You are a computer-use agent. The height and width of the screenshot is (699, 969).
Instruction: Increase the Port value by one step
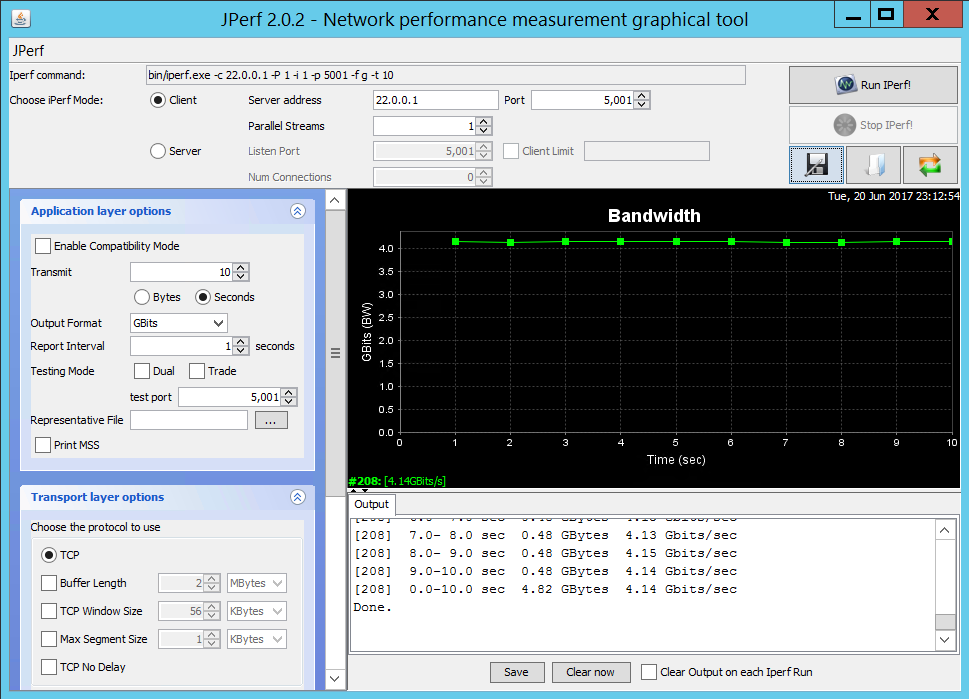tap(642, 96)
